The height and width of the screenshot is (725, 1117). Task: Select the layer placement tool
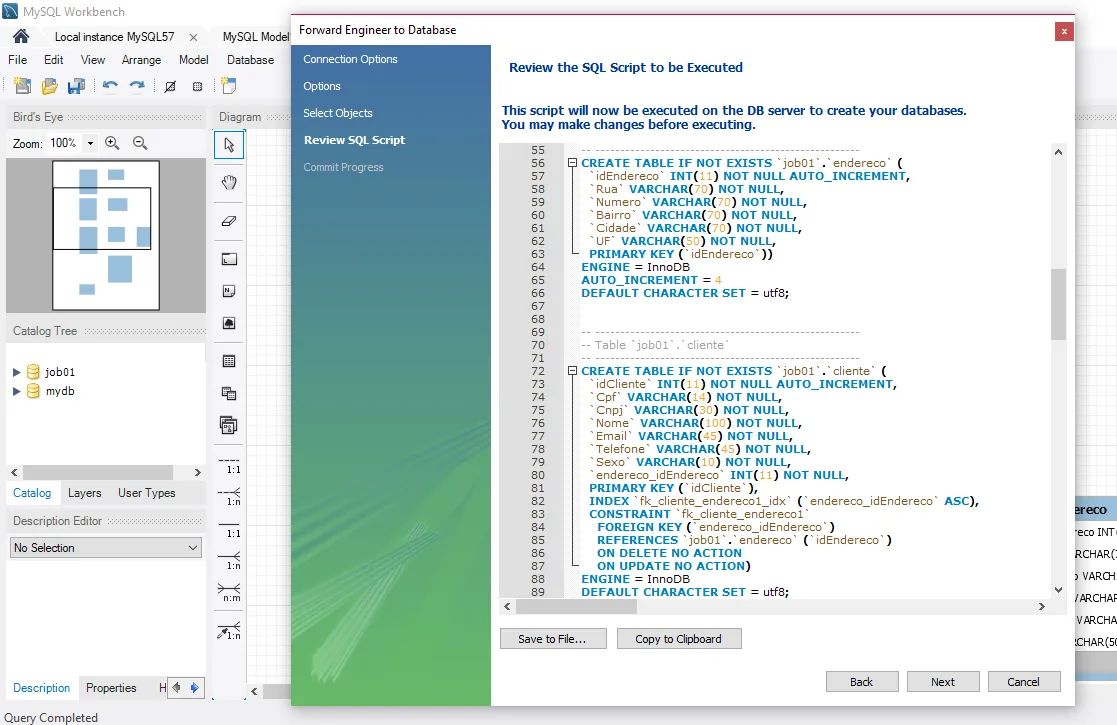click(229, 259)
